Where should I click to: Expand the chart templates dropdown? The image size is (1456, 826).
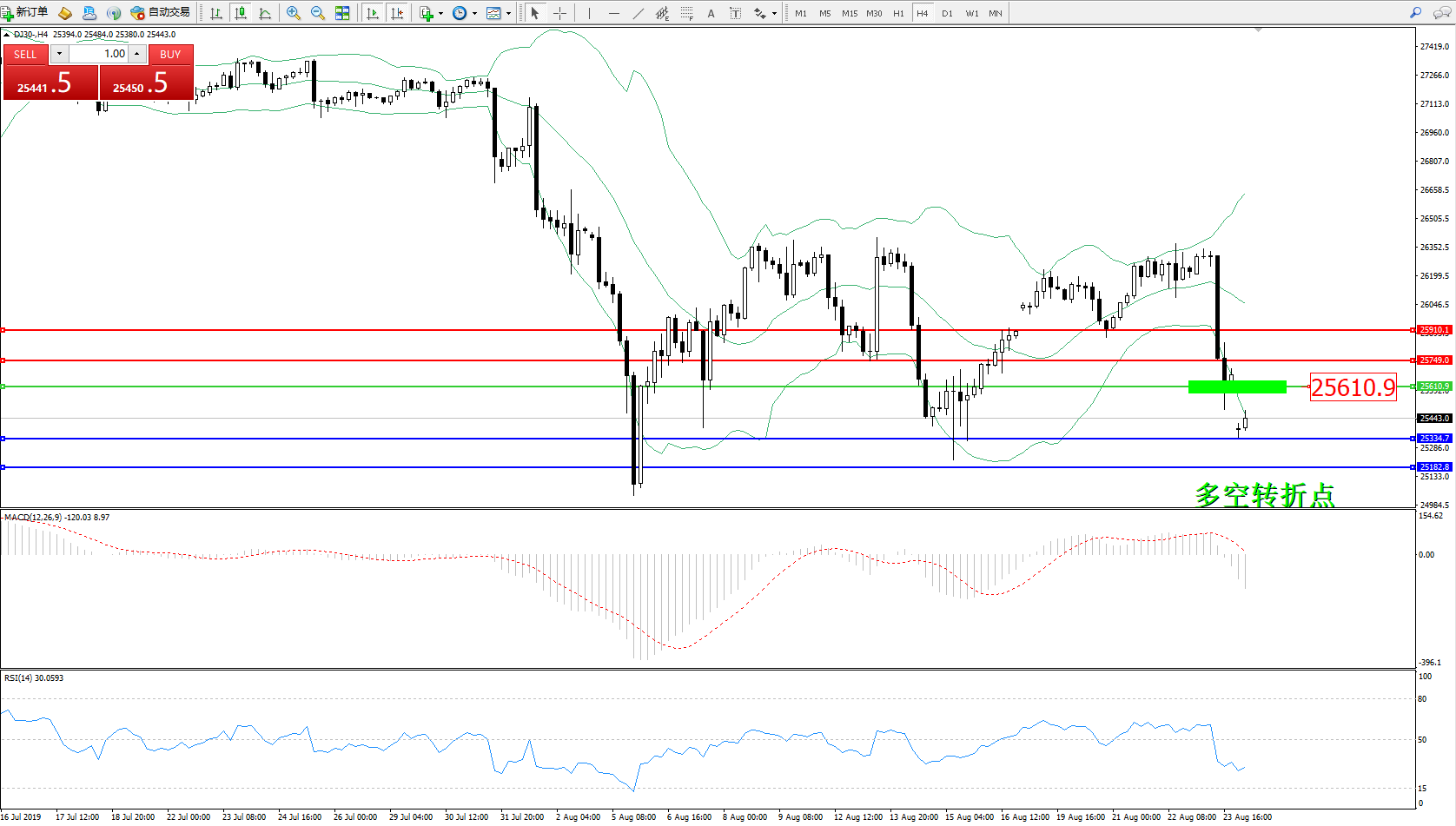[508, 13]
